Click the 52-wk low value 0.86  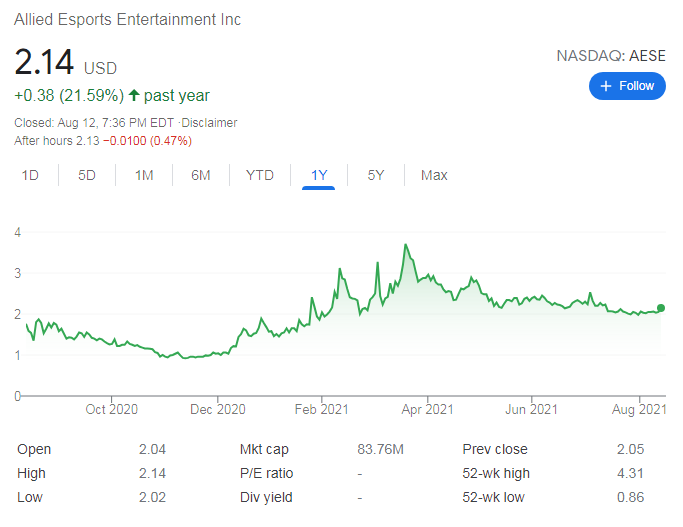pos(630,497)
